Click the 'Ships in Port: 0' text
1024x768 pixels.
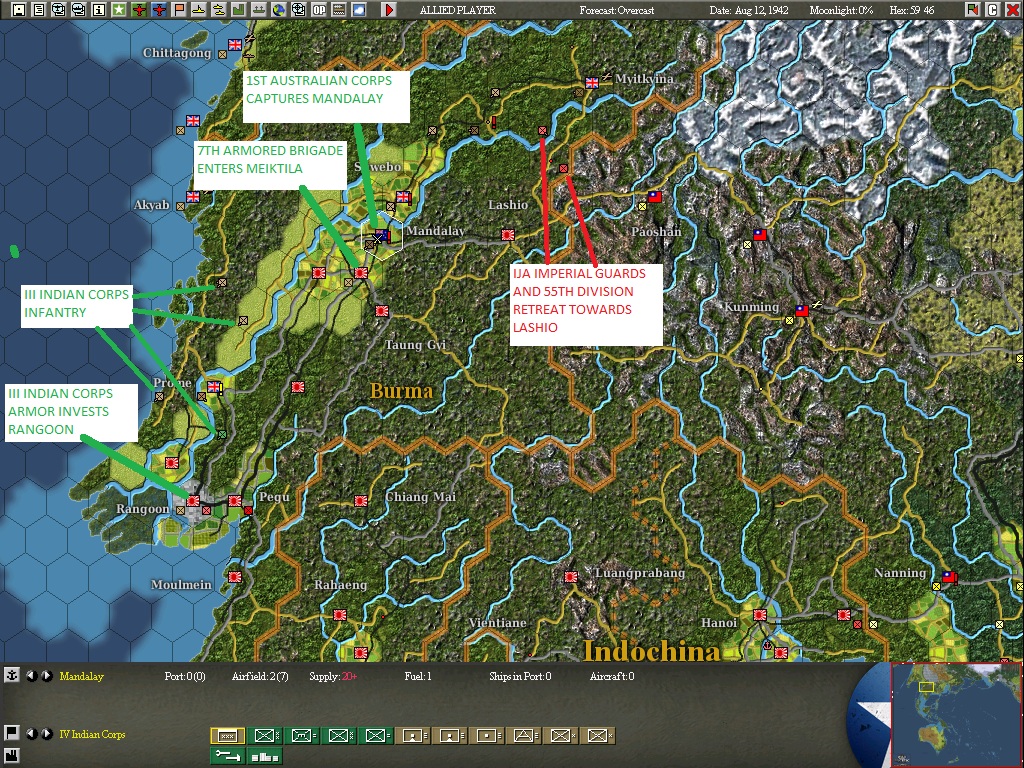point(520,676)
